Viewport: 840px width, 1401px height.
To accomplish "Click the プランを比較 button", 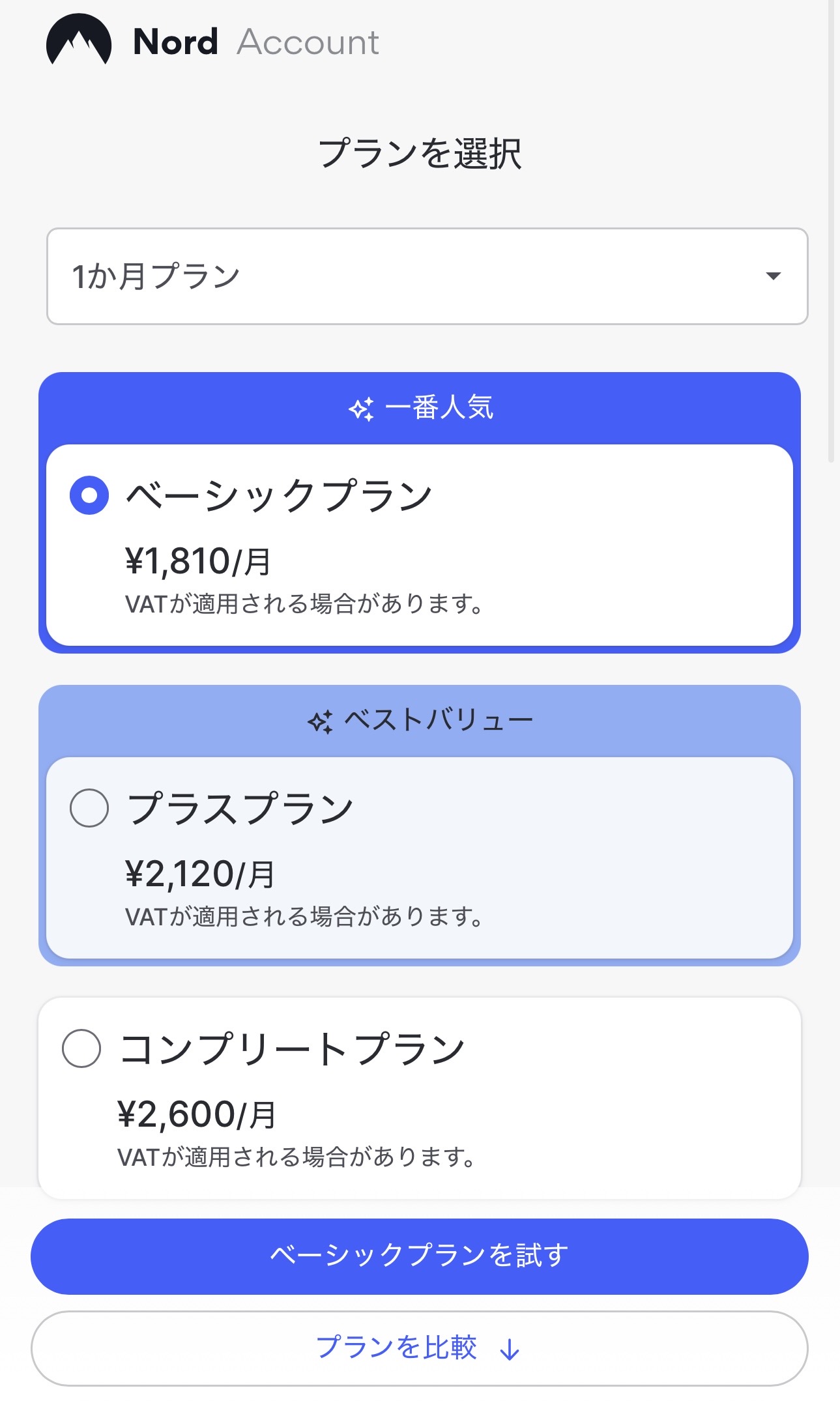I will pos(419,1348).
